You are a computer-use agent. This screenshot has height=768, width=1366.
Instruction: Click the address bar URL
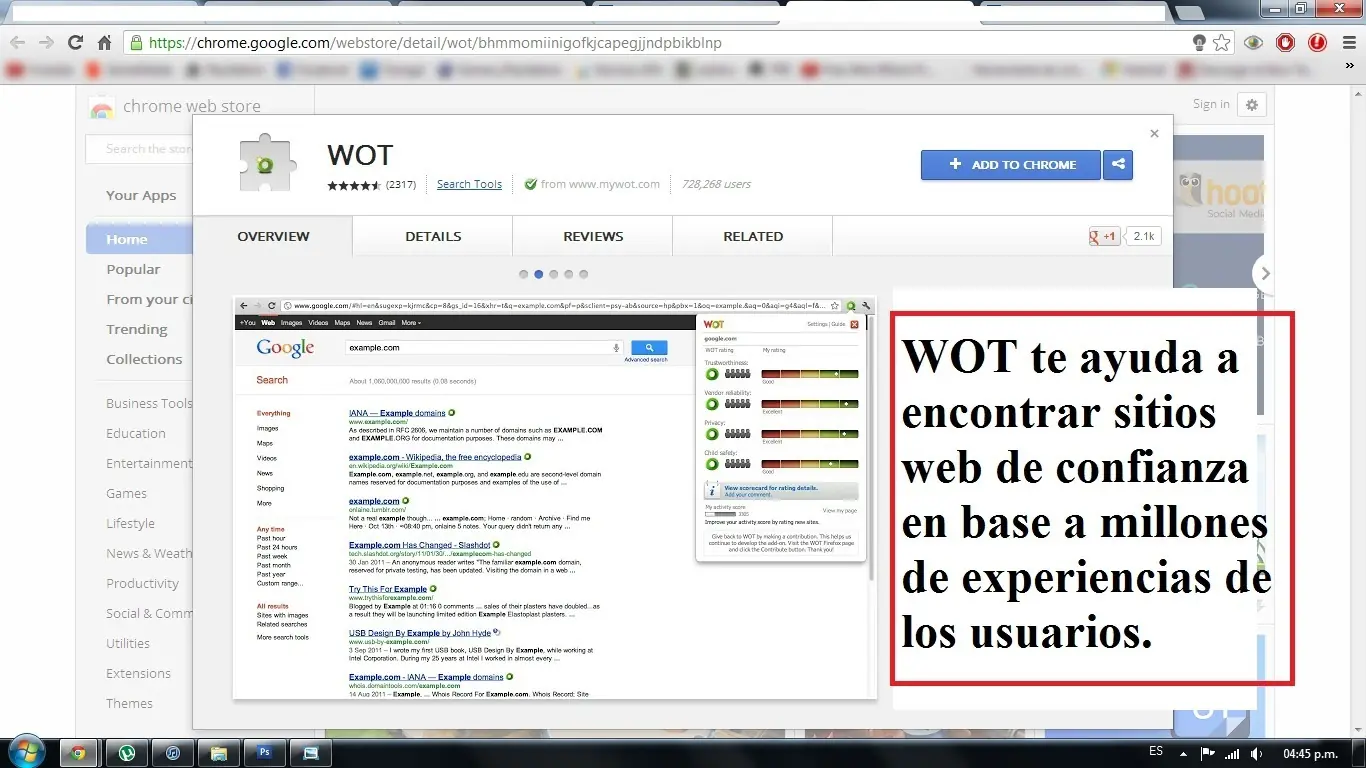click(x=435, y=43)
